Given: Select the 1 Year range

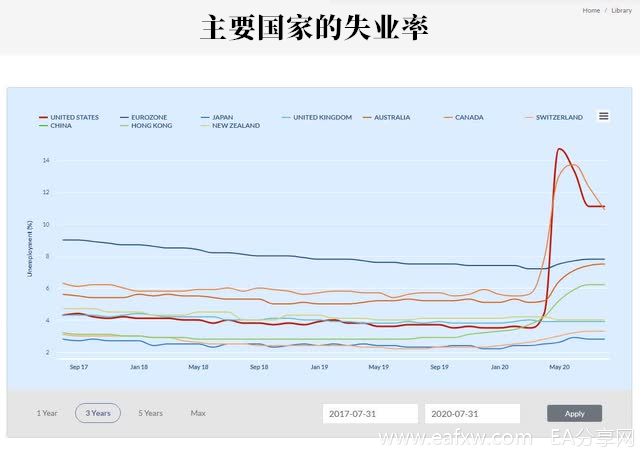Looking at the screenshot, I should 47,413.
